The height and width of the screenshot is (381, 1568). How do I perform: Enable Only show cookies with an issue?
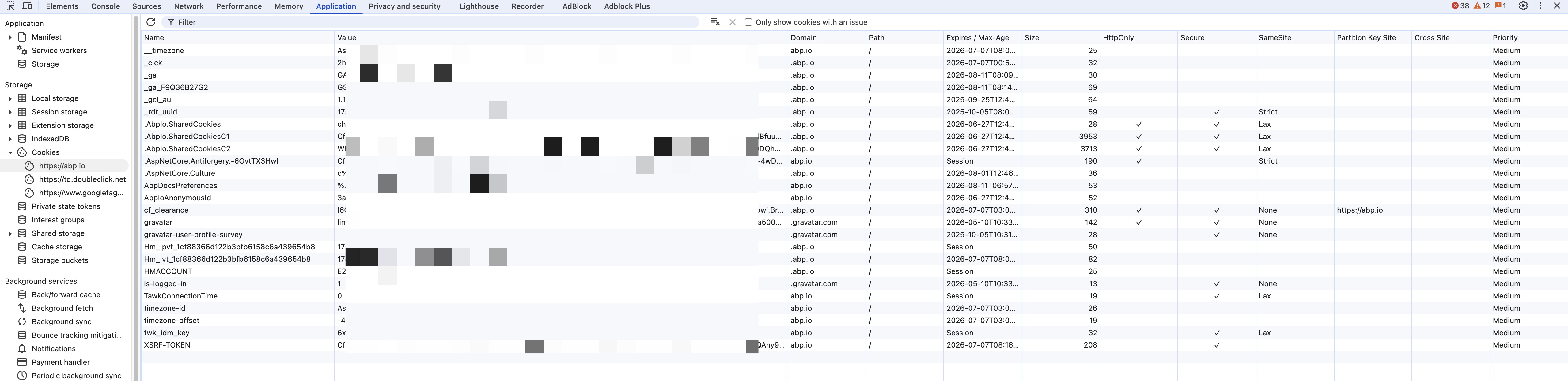(748, 23)
